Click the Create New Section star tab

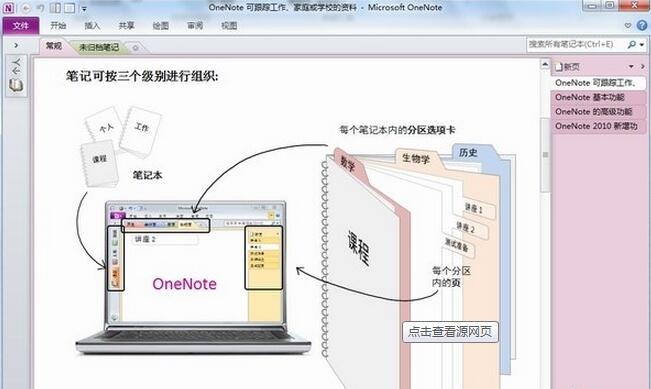(135, 48)
